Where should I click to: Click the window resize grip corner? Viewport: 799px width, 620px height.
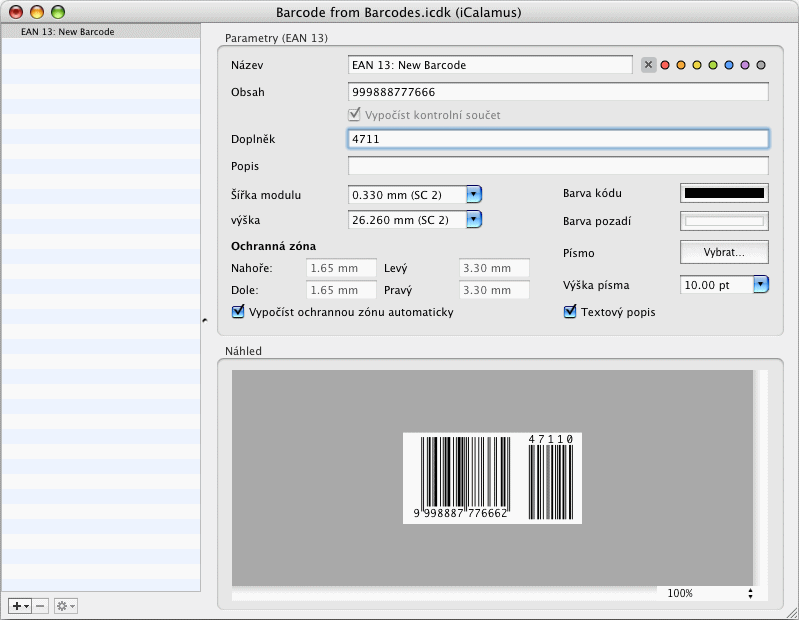tap(792, 614)
